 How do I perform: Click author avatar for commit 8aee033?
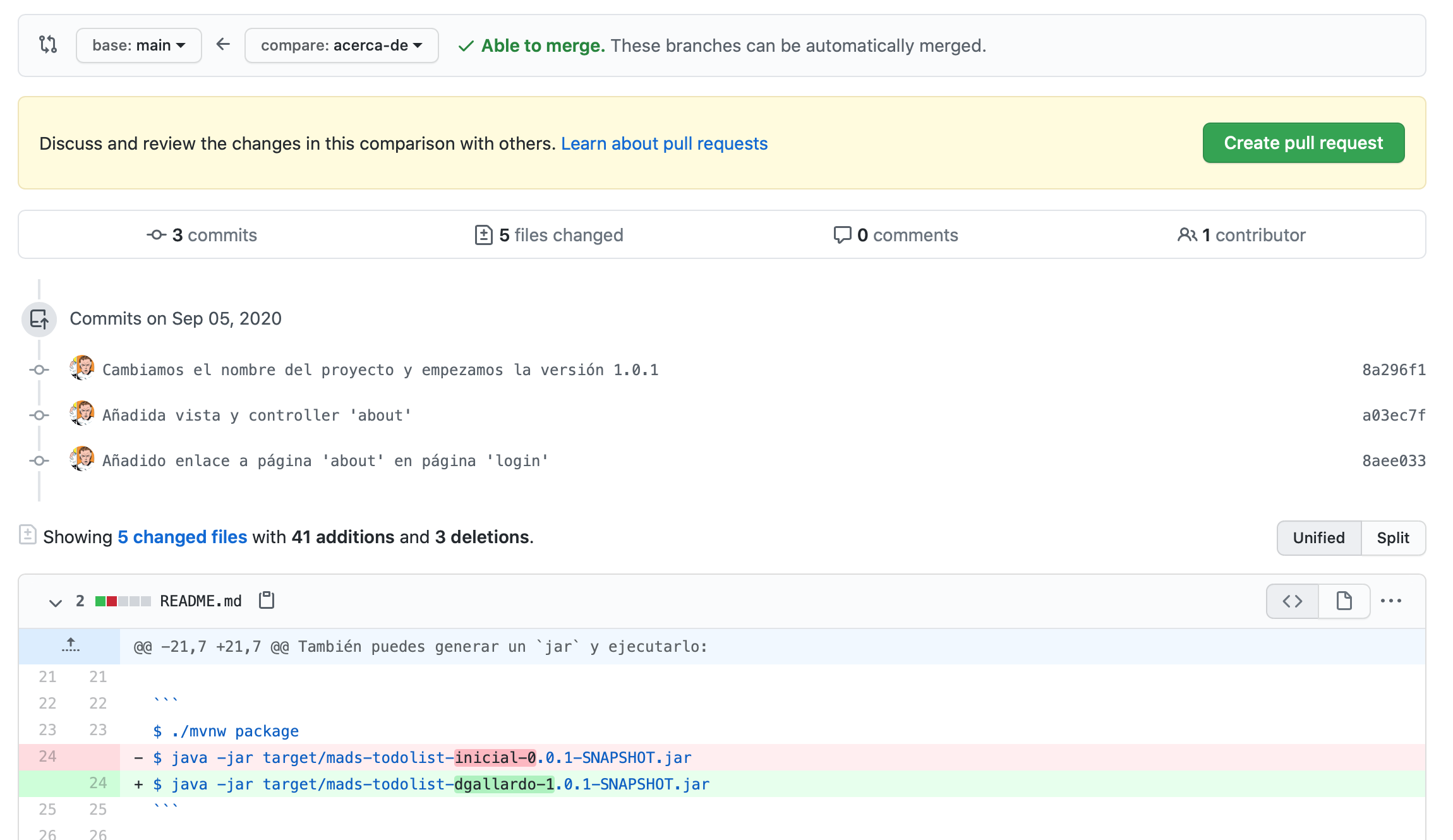tap(82, 459)
